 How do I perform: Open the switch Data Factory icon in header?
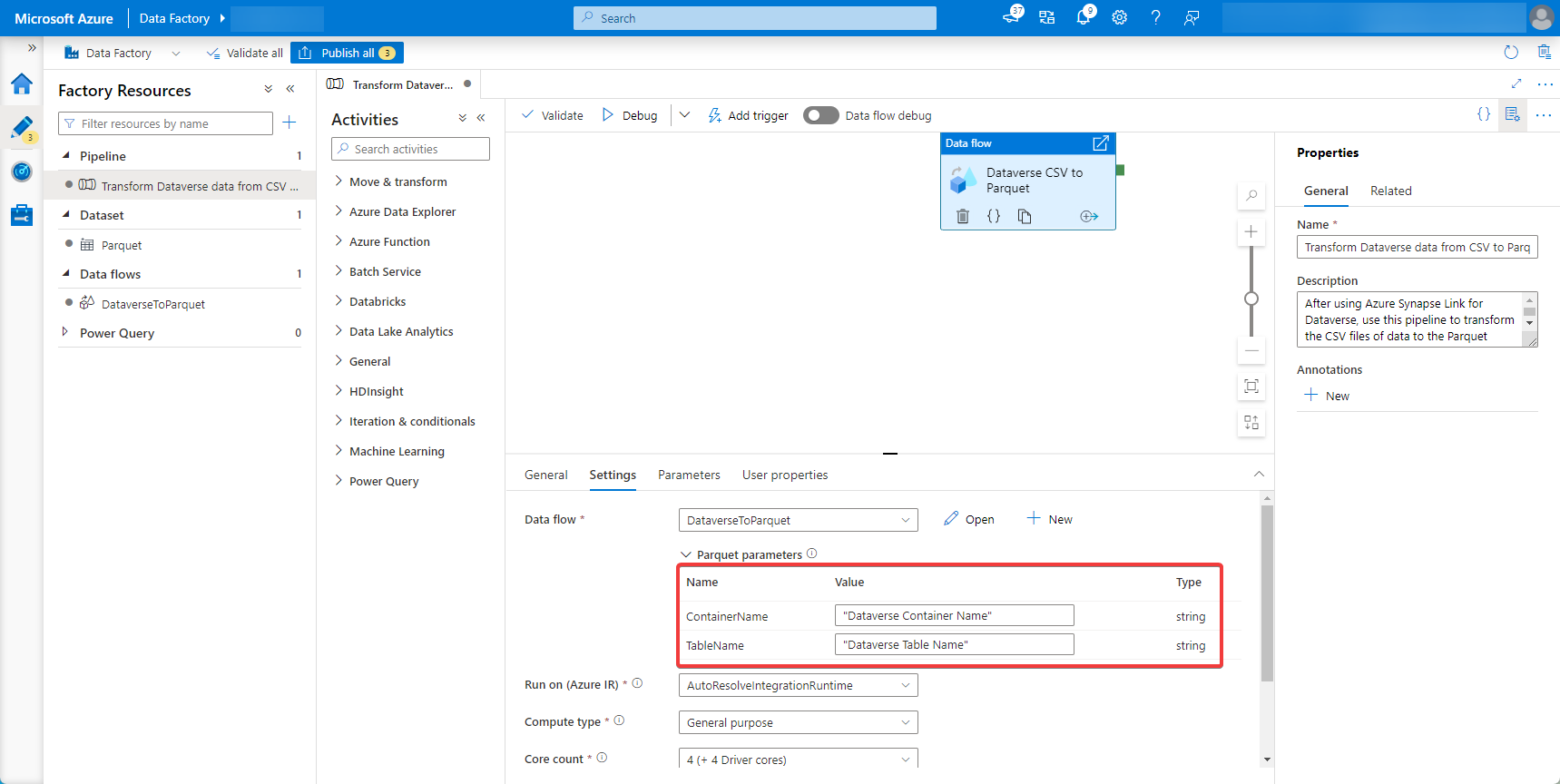pyautogui.click(x=1047, y=17)
